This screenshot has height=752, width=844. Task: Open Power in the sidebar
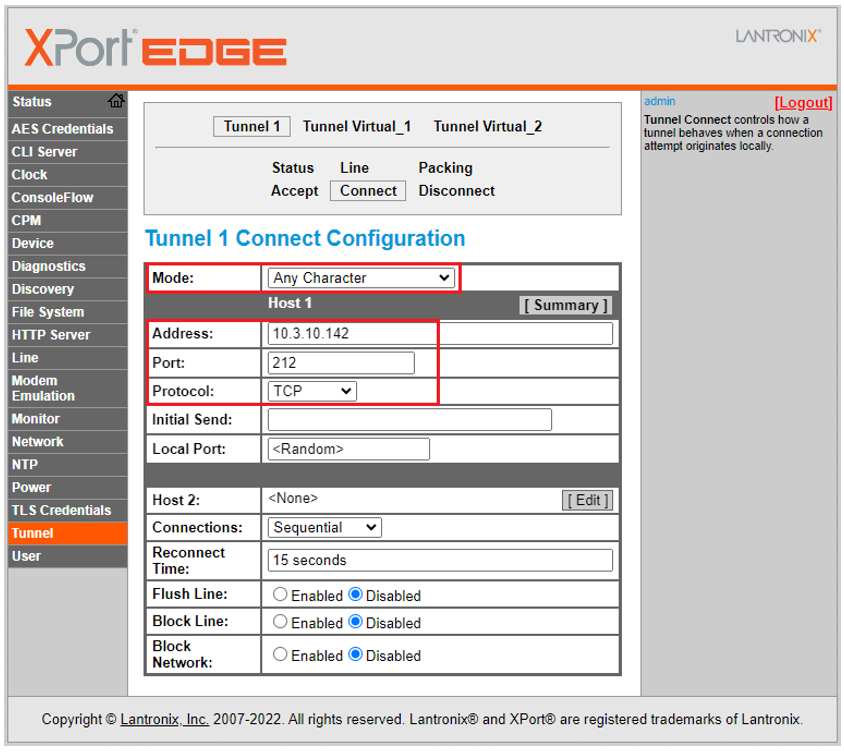(68, 488)
